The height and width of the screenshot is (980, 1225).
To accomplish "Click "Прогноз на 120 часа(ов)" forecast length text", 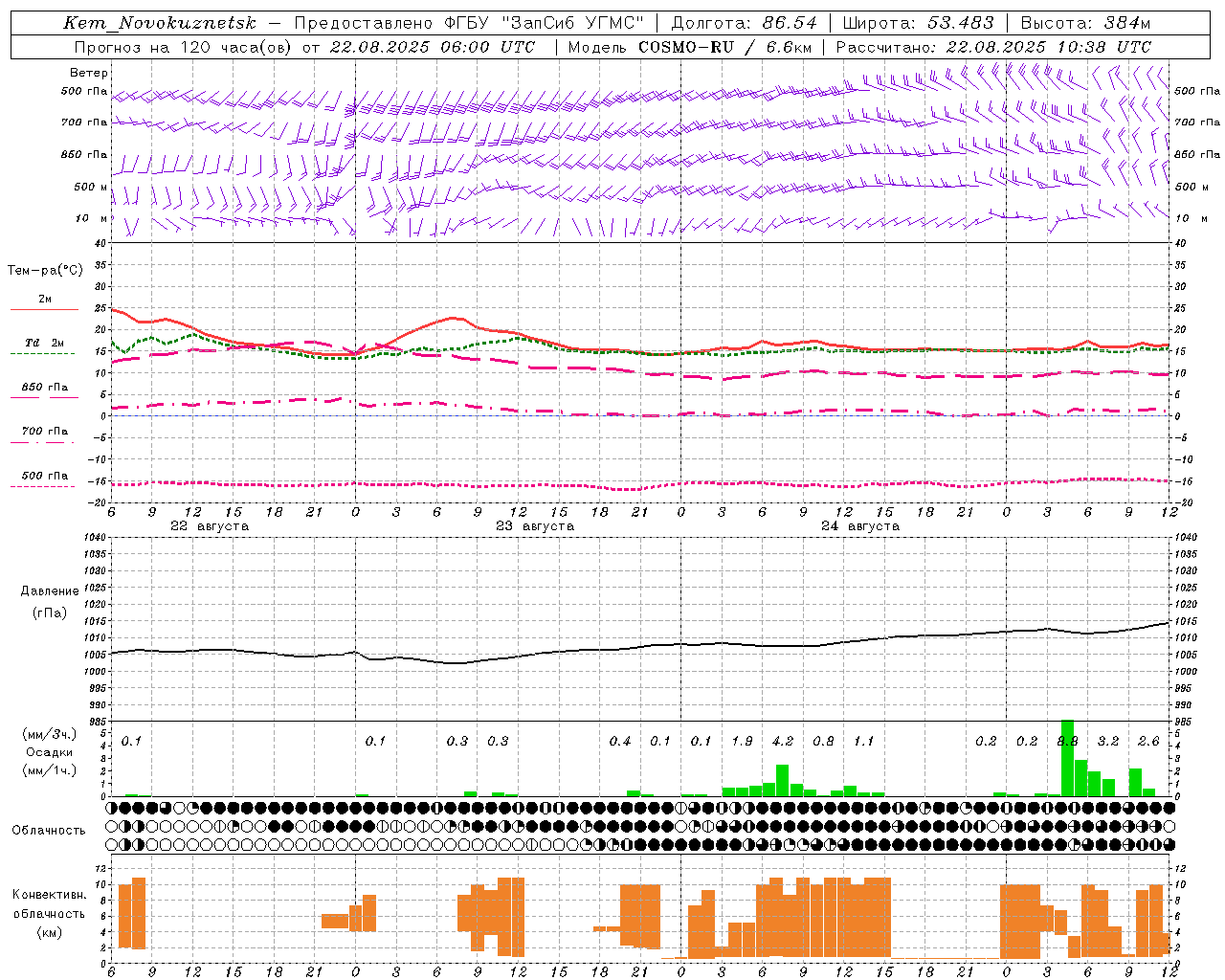I will 184,47.
